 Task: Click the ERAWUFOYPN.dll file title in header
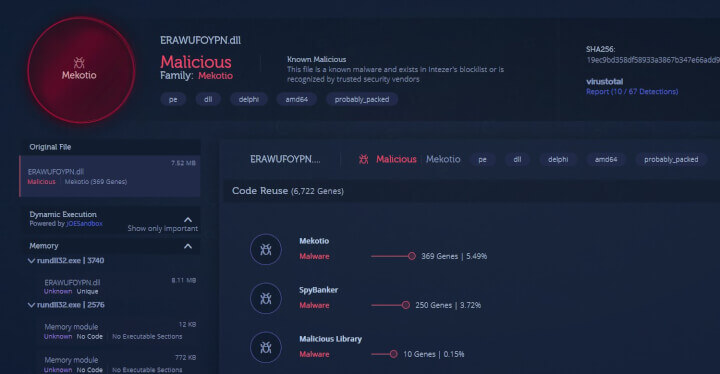(200, 40)
